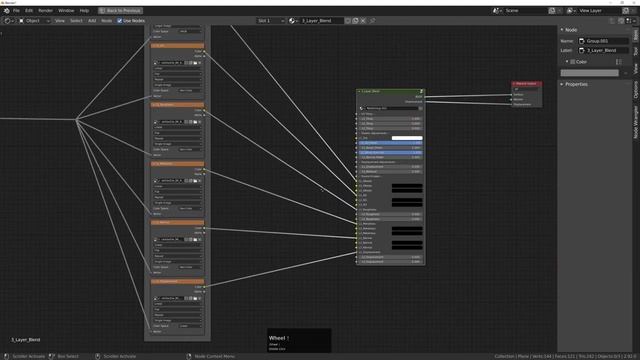Switch to the View sidebar tab

coord(636,68)
